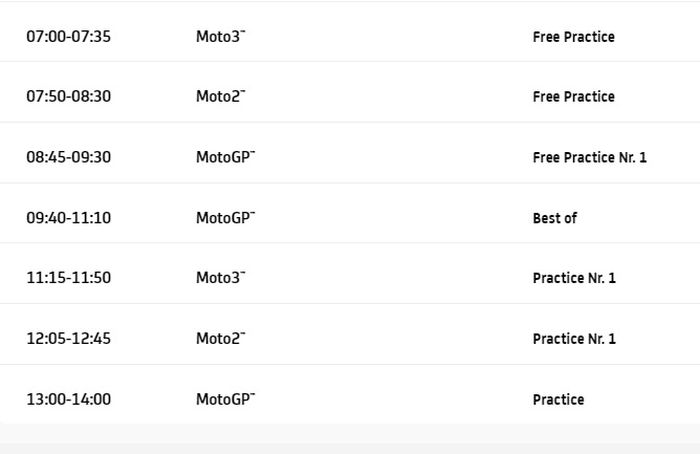Click the 09:40-11:10 time slot

(x=68, y=218)
